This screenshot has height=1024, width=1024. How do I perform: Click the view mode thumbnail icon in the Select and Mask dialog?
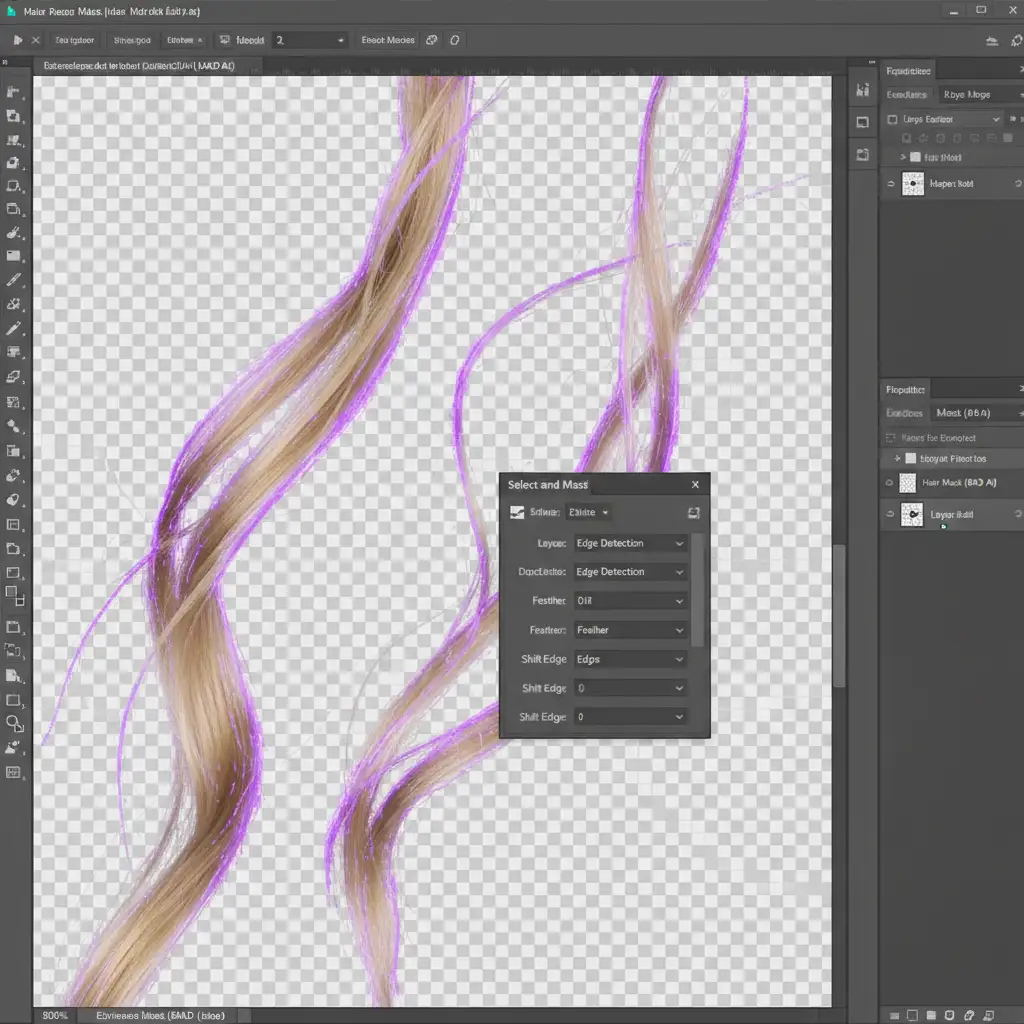(517, 512)
